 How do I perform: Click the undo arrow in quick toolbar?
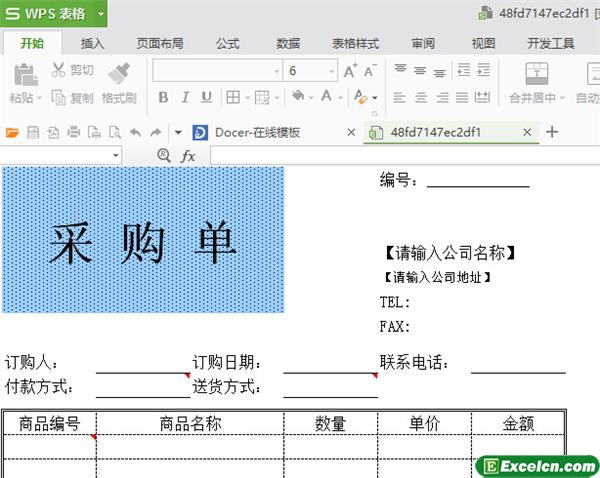(x=135, y=132)
